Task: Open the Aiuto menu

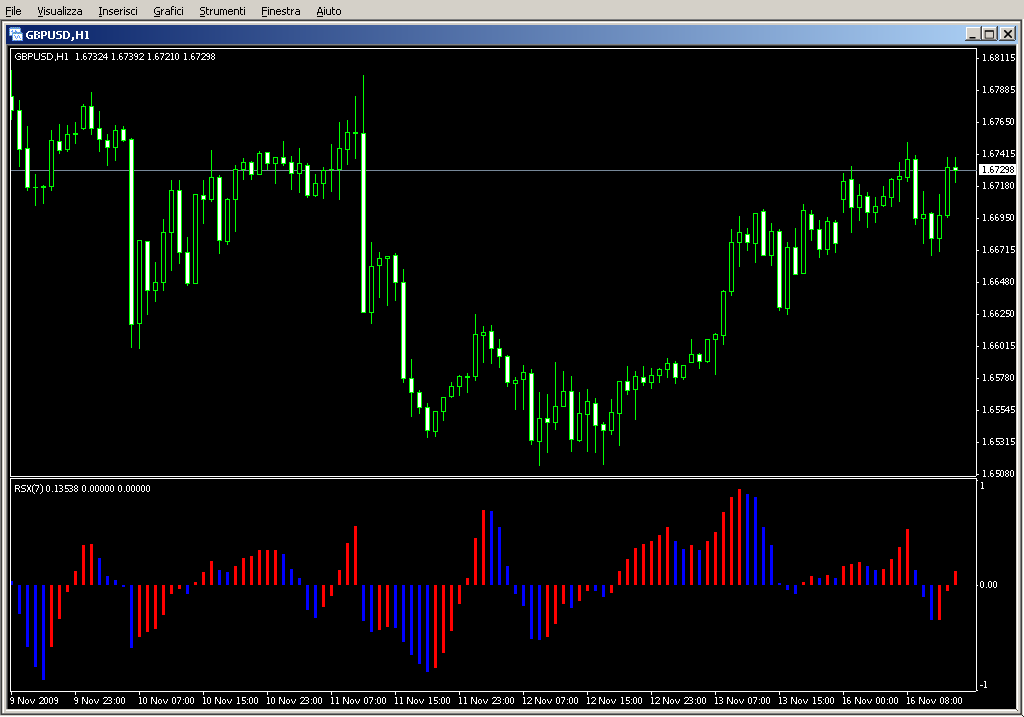Action: coord(328,11)
